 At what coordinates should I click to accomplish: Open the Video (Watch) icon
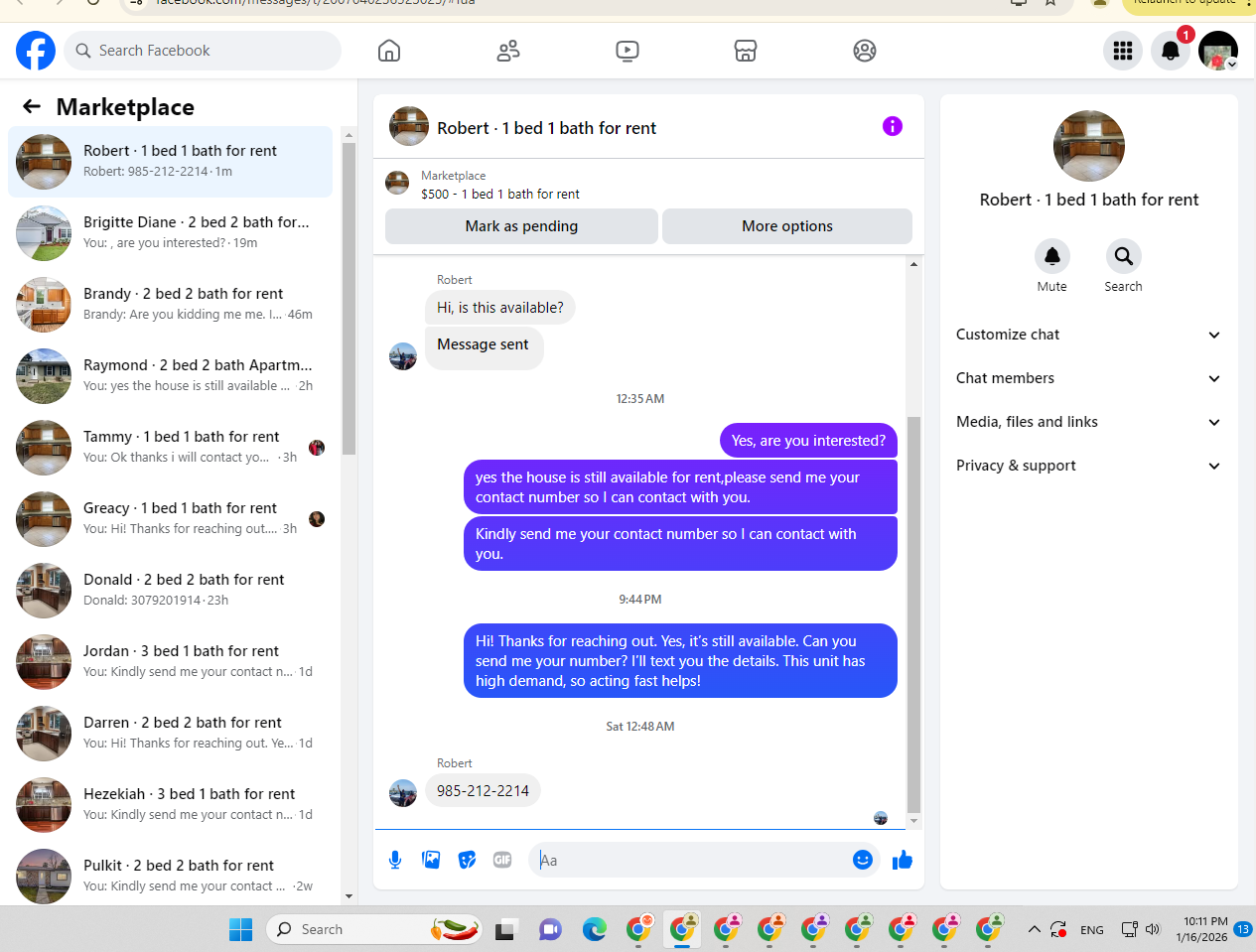[628, 51]
